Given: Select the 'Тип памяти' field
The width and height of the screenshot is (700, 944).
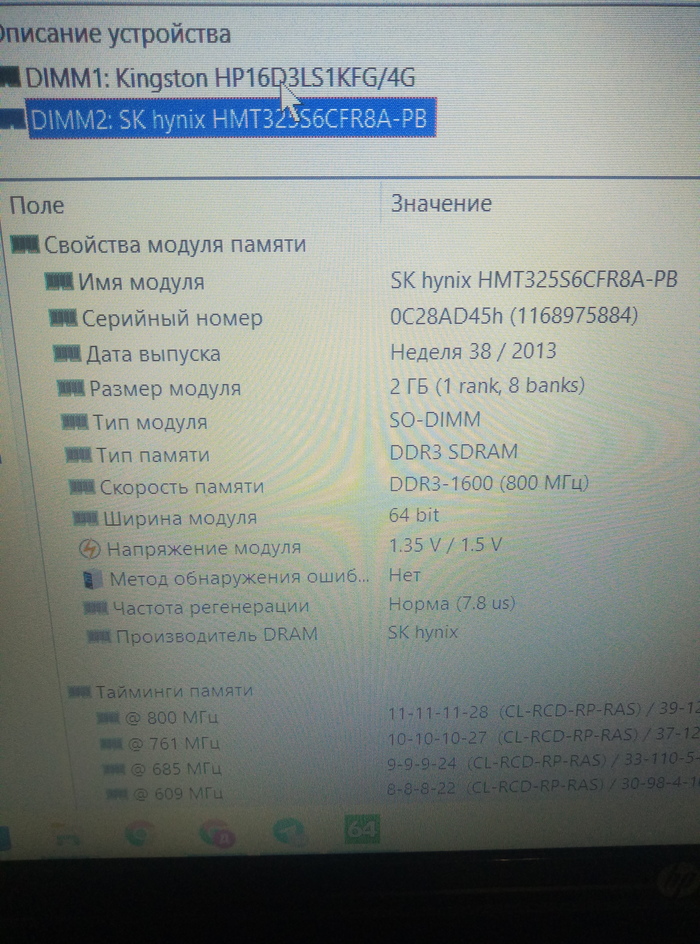Looking at the screenshot, I should (x=153, y=455).
